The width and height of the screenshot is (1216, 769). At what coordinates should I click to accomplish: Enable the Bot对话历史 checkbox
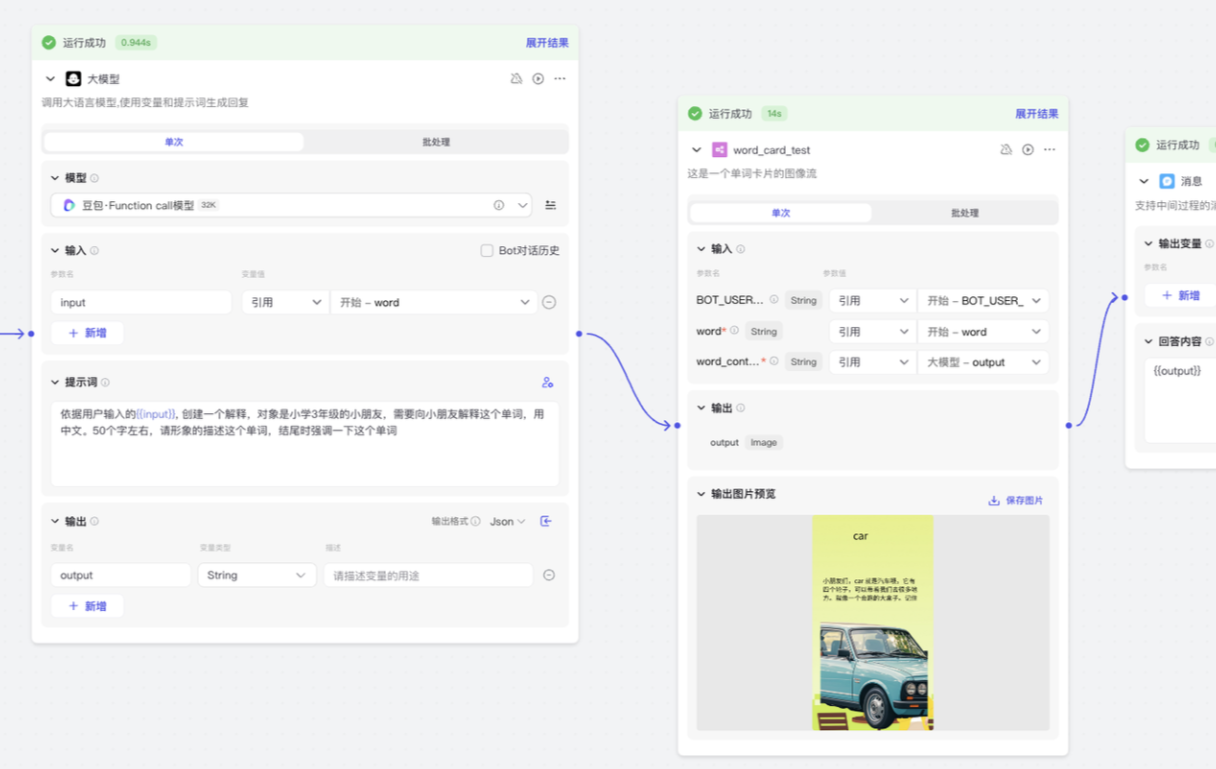(x=487, y=250)
